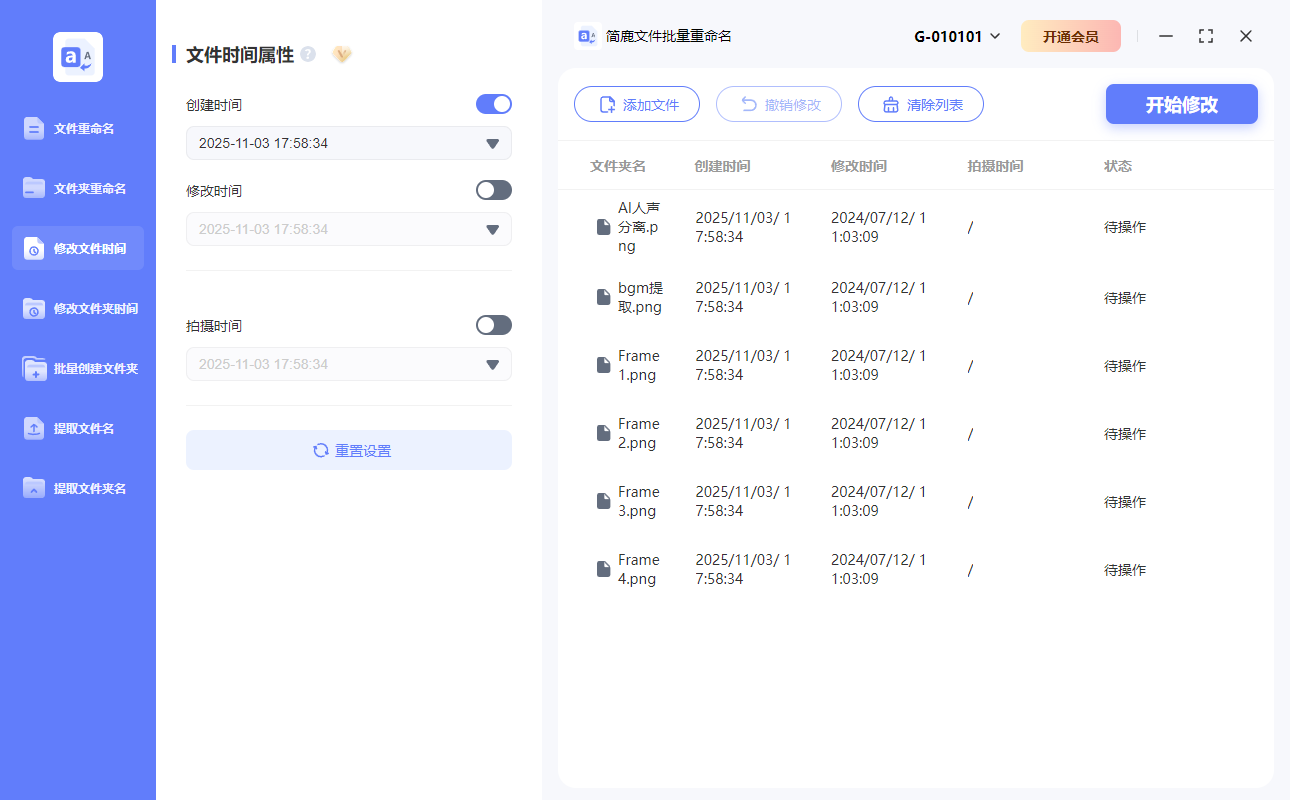Switch to the 修改文件夹时间 tool
Viewport: 1290px width, 800px height.
tap(77, 308)
